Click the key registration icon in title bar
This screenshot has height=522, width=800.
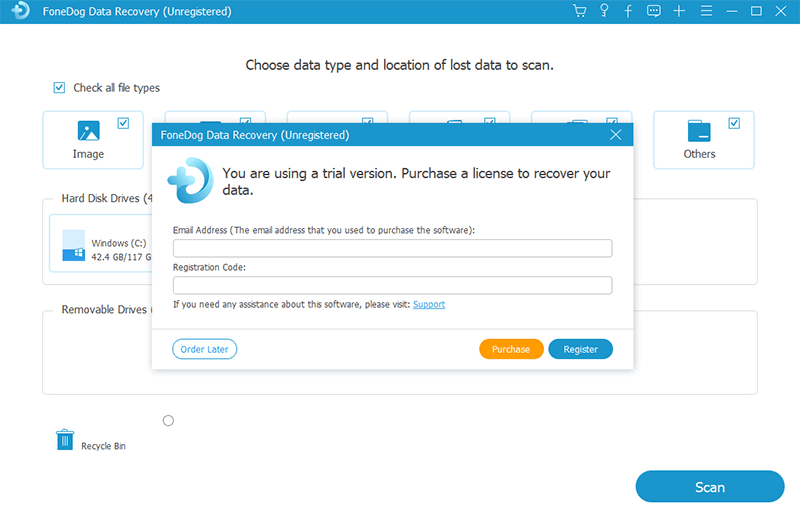604,11
